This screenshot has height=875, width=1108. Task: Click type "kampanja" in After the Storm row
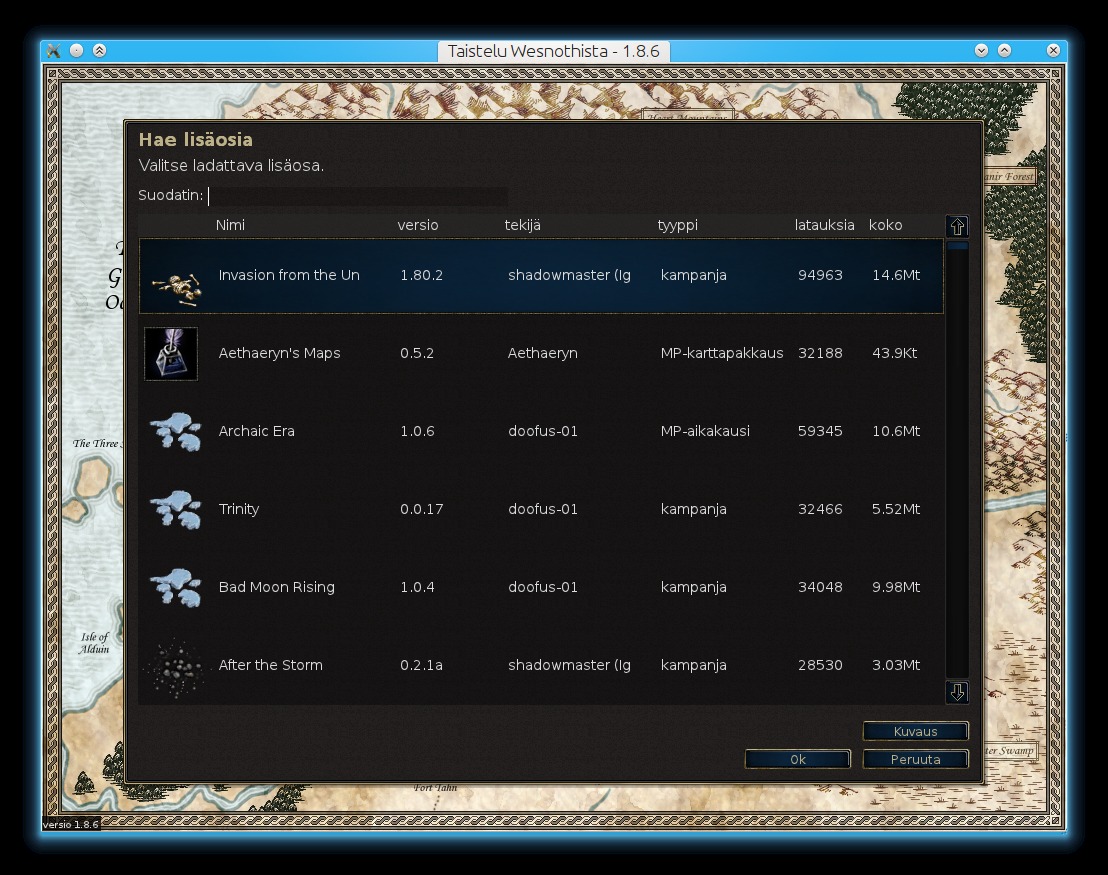point(693,665)
